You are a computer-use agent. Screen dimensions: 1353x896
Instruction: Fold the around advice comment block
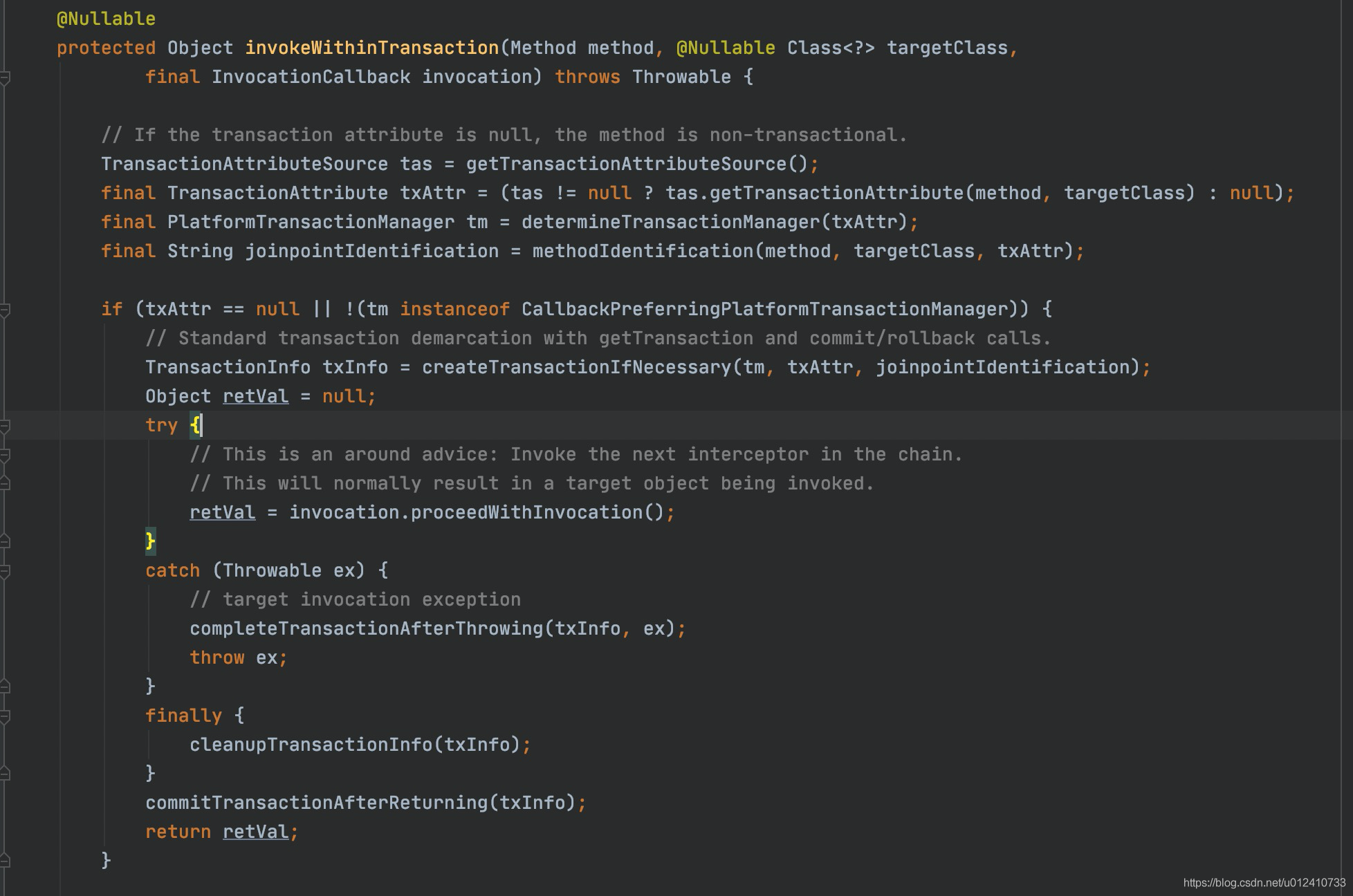4,455
